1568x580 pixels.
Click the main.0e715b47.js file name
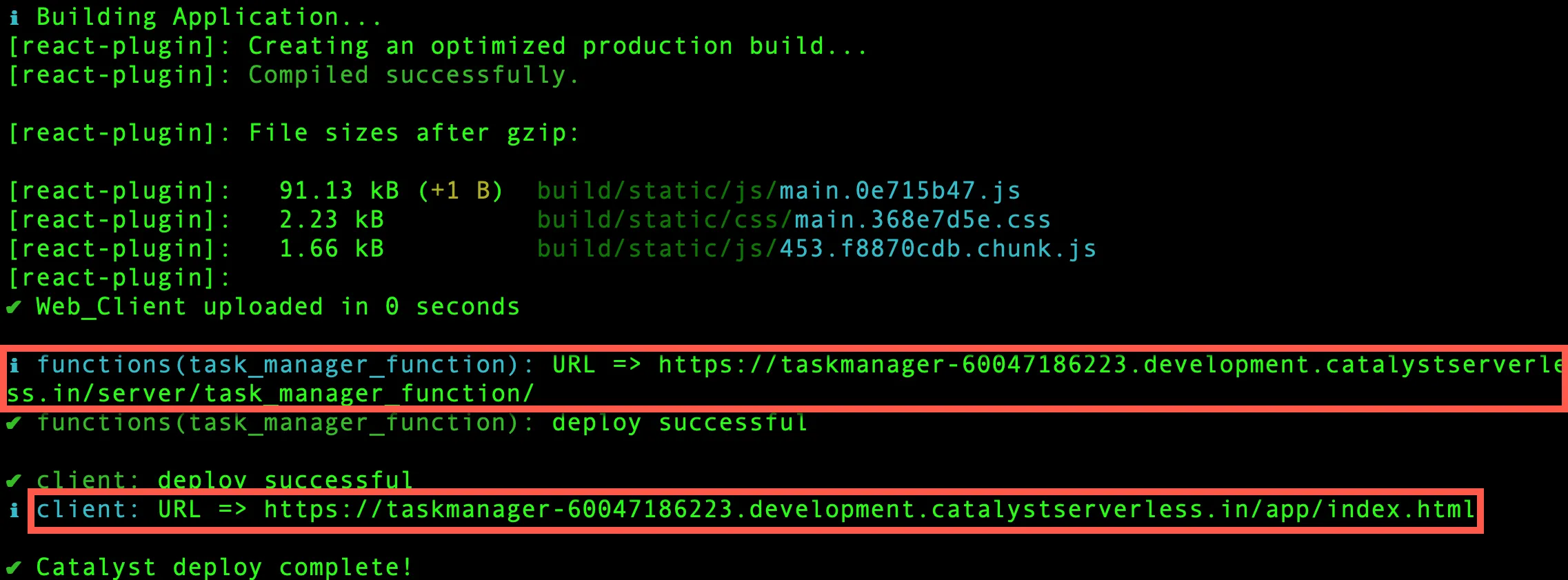coord(899,191)
